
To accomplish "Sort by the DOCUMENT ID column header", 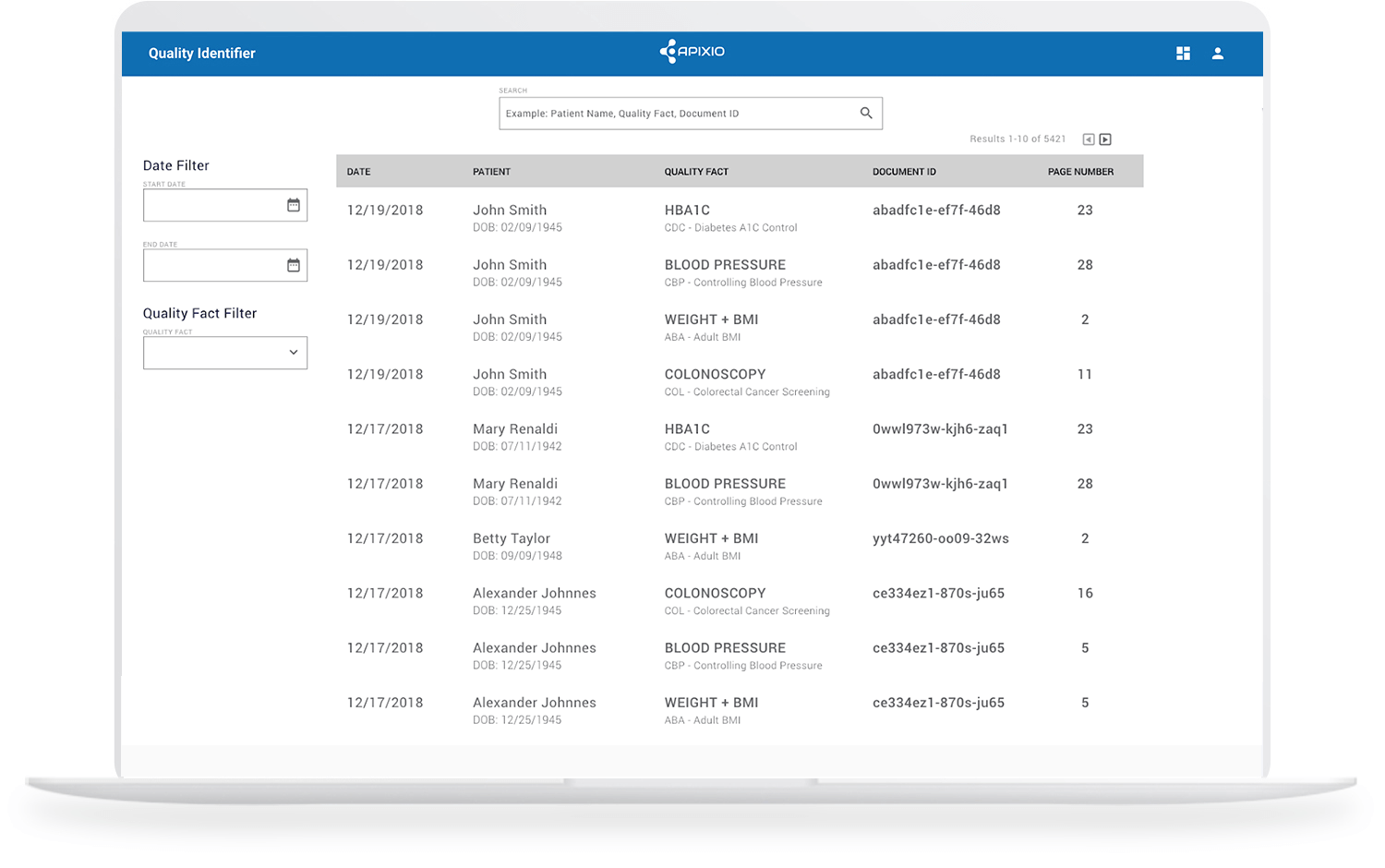I will (x=904, y=172).
